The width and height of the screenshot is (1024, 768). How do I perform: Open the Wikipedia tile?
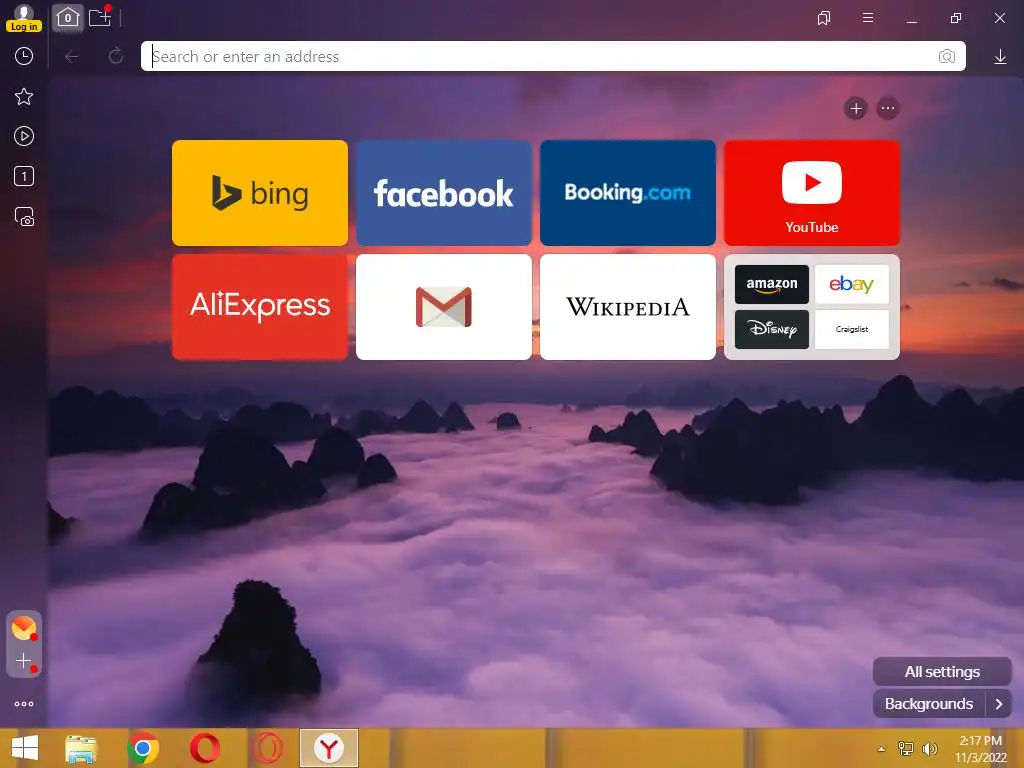coord(628,307)
